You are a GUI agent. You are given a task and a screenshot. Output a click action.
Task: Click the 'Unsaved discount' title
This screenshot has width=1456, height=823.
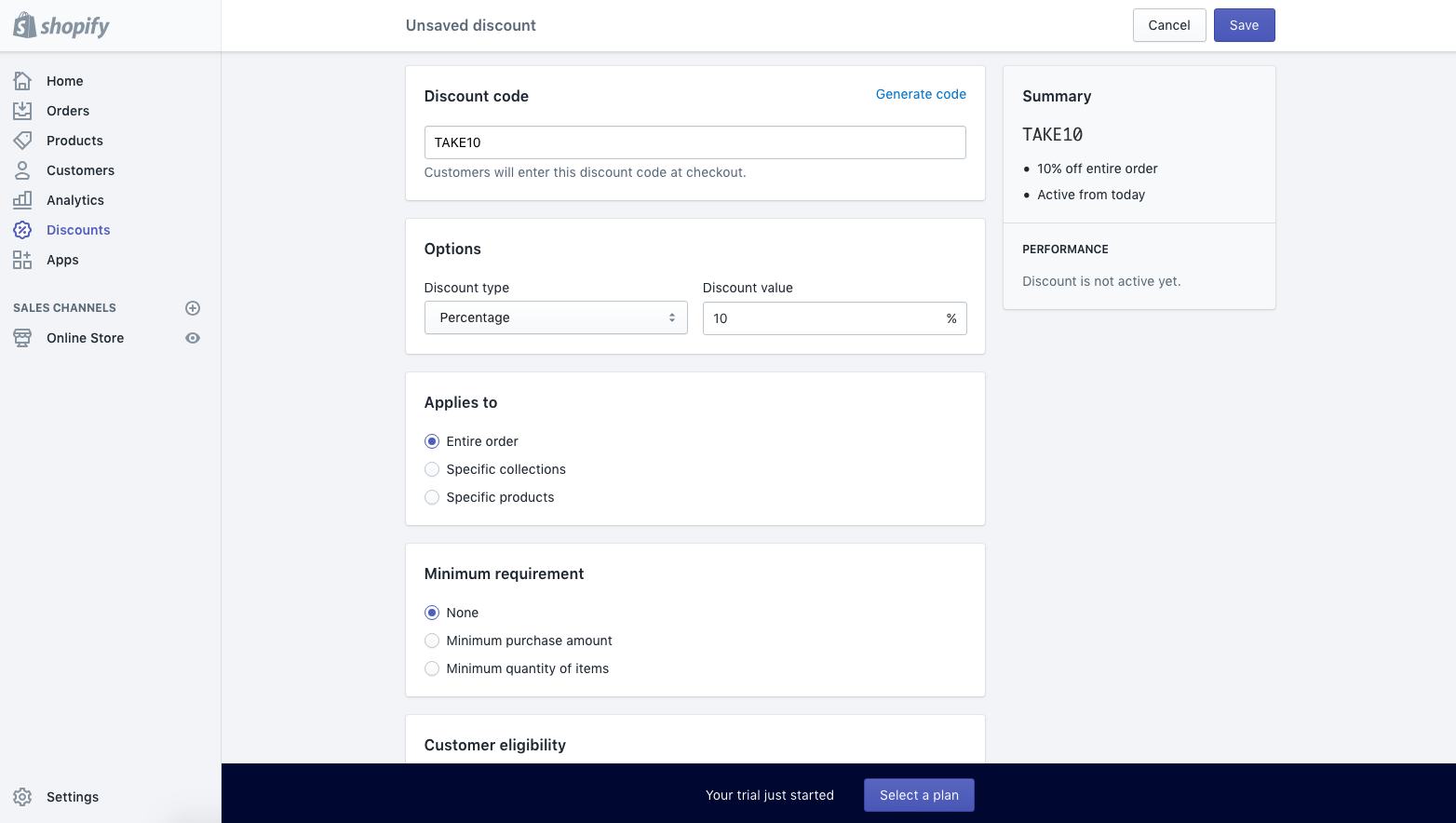471,25
